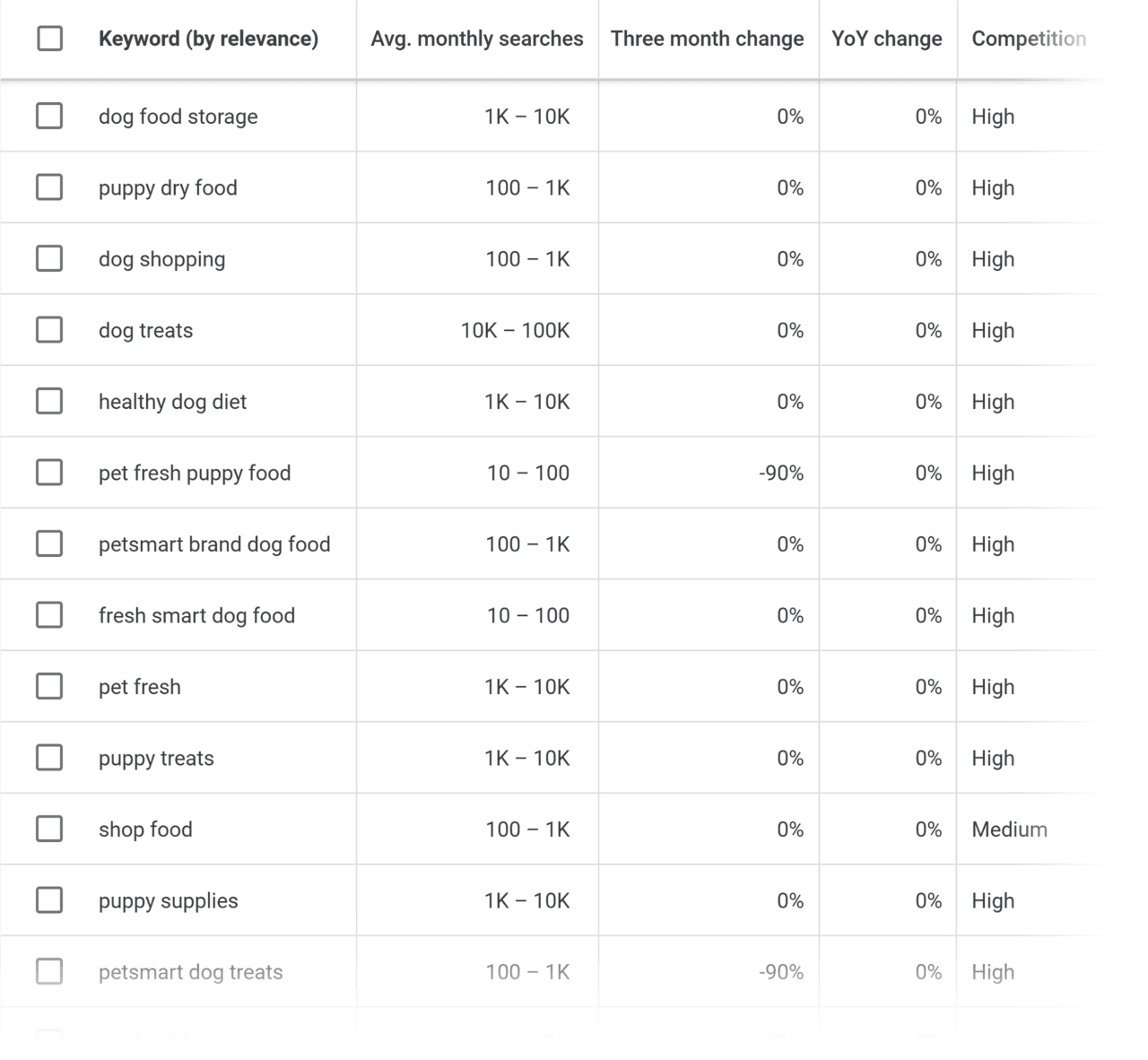The height and width of the screenshot is (1060, 1148).
Task: Check the 'healthy dog diet' checkbox
Action: pyautogui.click(x=49, y=401)
